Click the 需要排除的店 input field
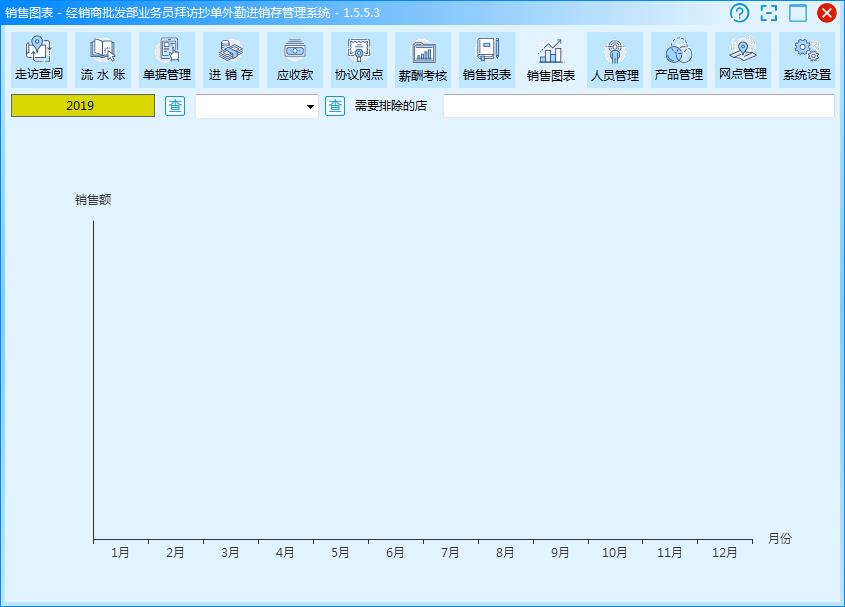Image resolution: width=845 pixels, height=607 pixels. 639,106
